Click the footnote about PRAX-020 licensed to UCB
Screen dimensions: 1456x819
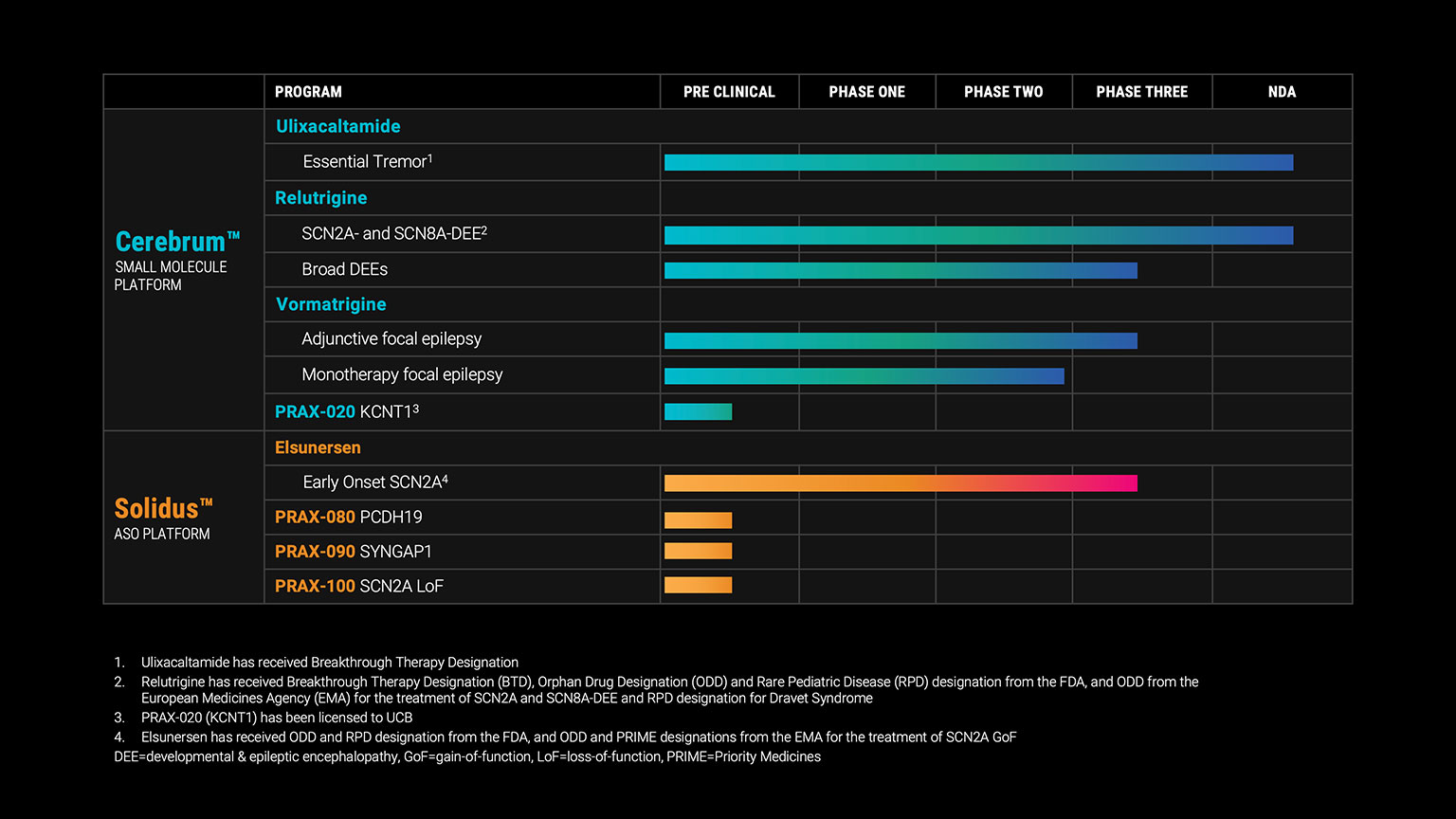click(276, 718)
